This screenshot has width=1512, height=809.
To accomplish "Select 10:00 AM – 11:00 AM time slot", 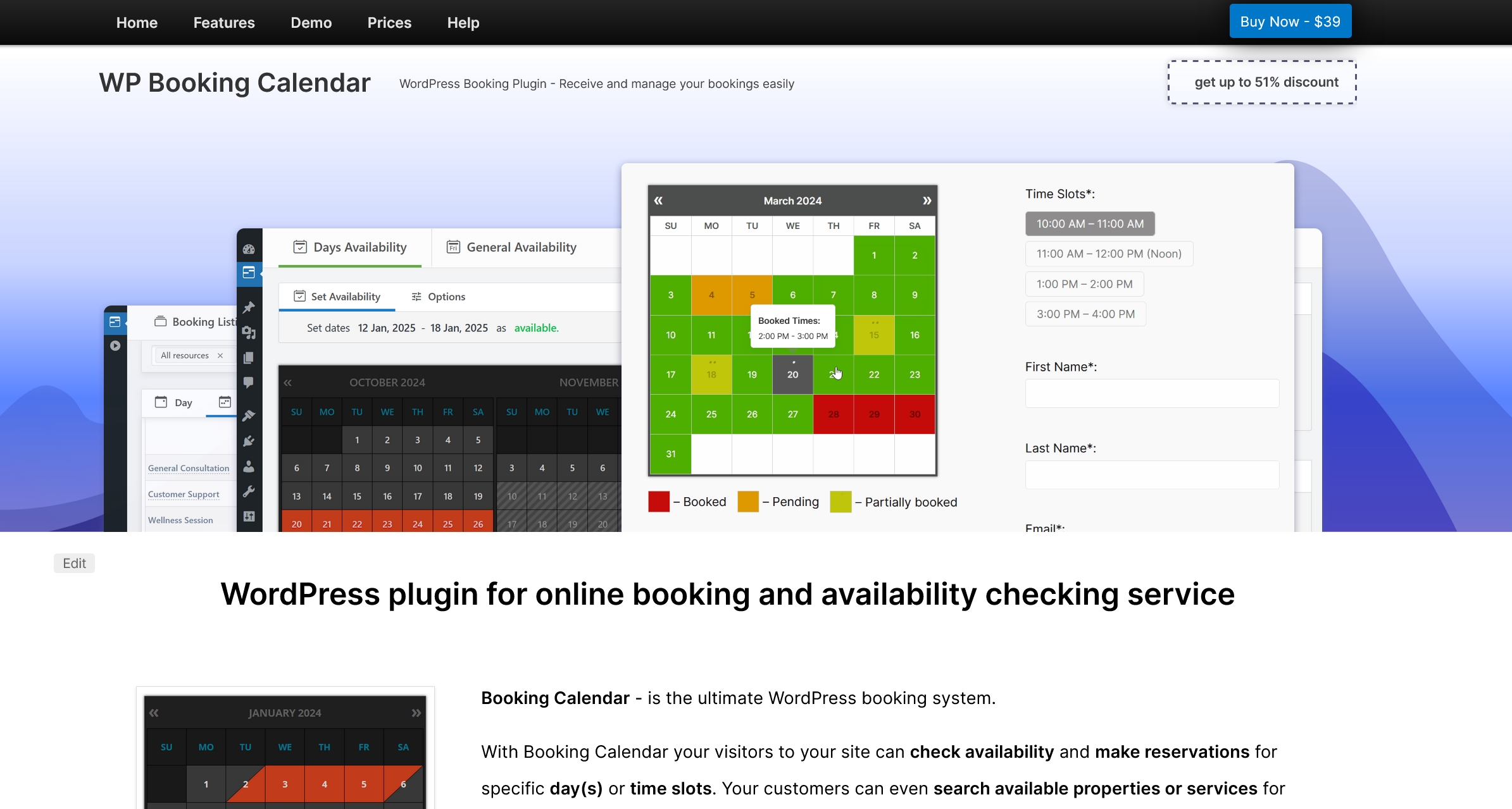I will pyautogui.click(x=1090, y=224).
